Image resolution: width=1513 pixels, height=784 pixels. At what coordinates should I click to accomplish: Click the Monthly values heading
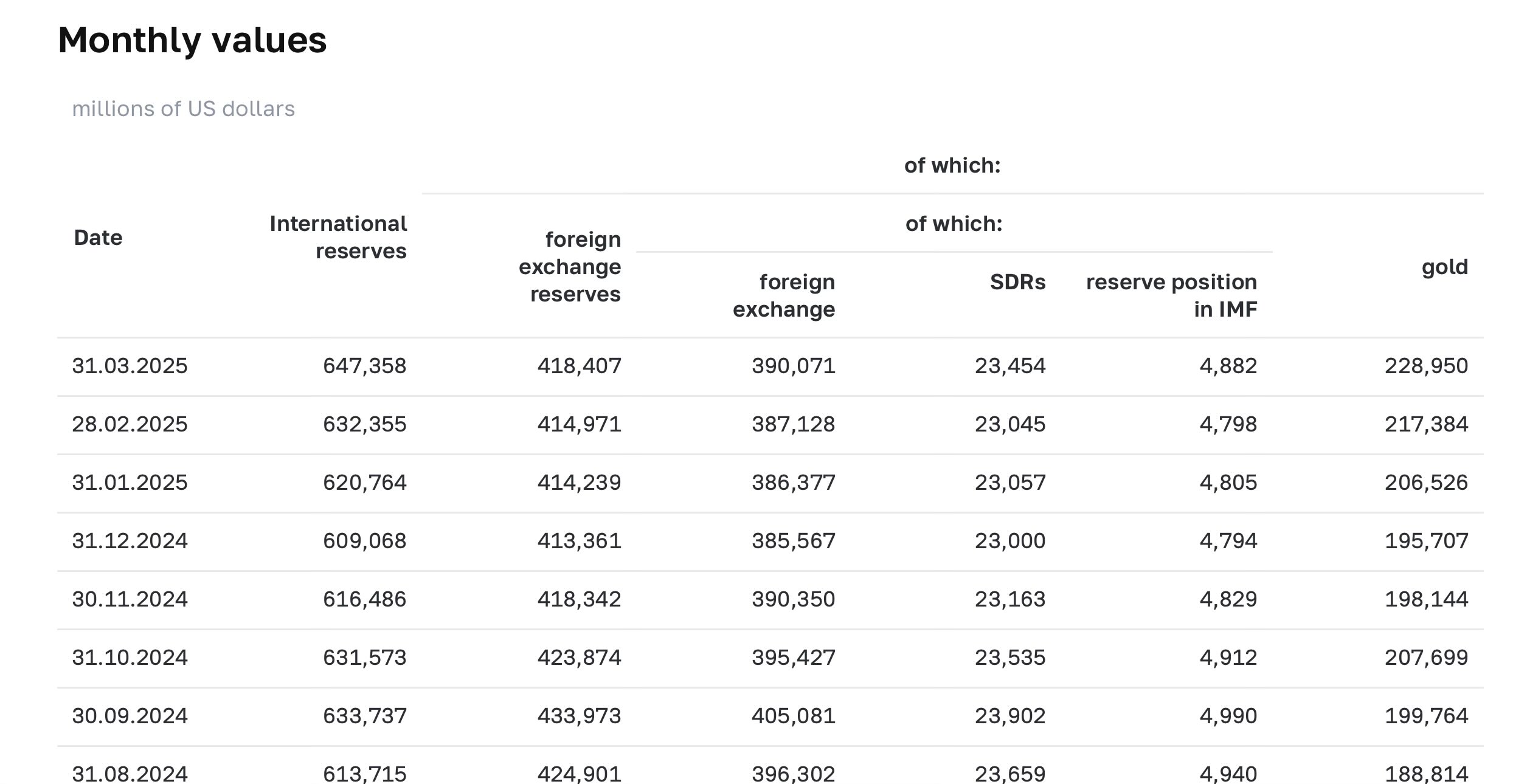(x=192, y=41)
